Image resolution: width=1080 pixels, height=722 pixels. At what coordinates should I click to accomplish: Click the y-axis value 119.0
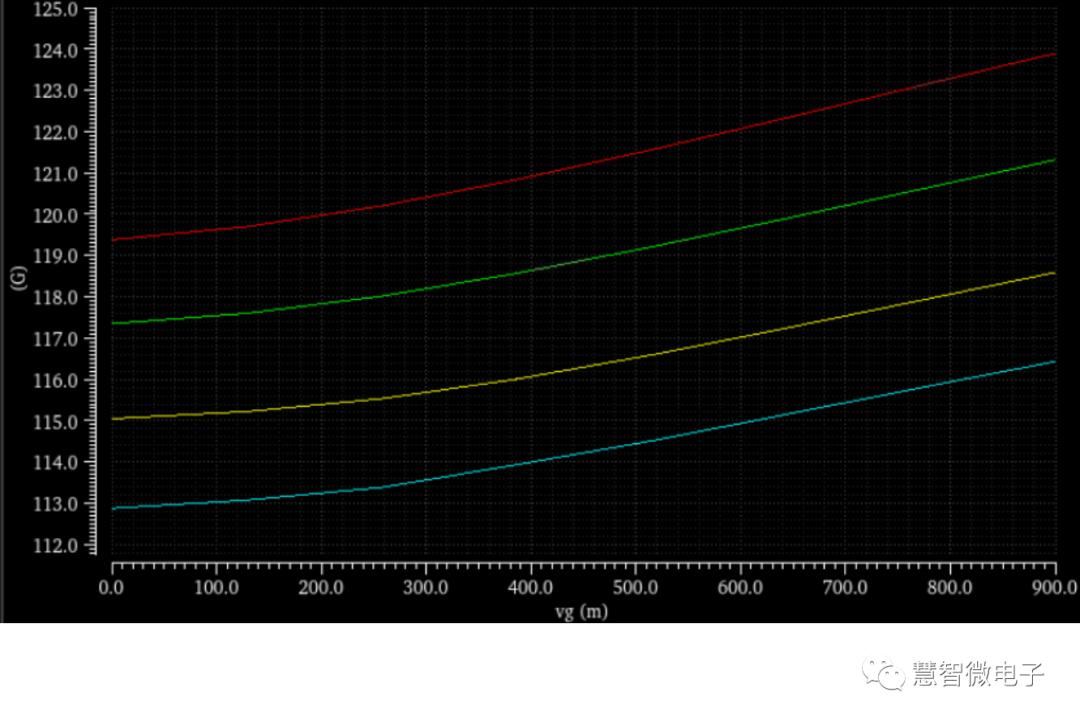pyautogui.click(x=56, y=256)
